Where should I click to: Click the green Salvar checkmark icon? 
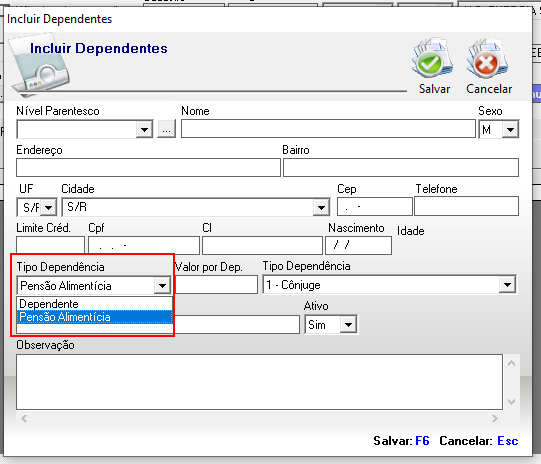click(x=433, y=58)
